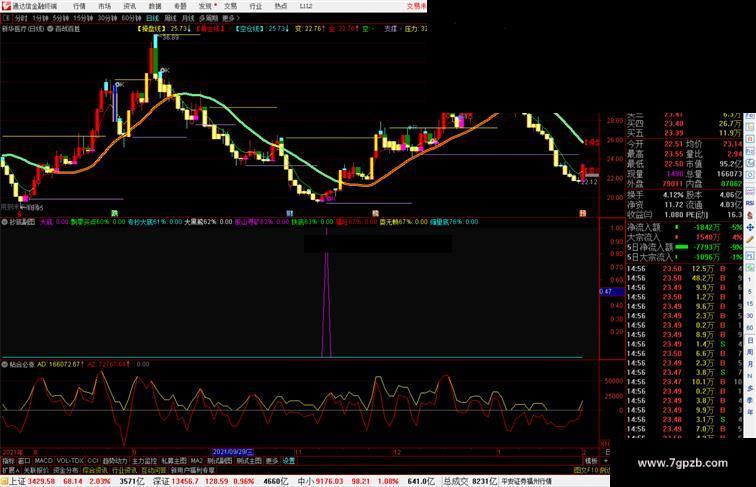The image size is (756, 487).
Task: Click 日 period in the right sidebar
Action: pos(750,340)
